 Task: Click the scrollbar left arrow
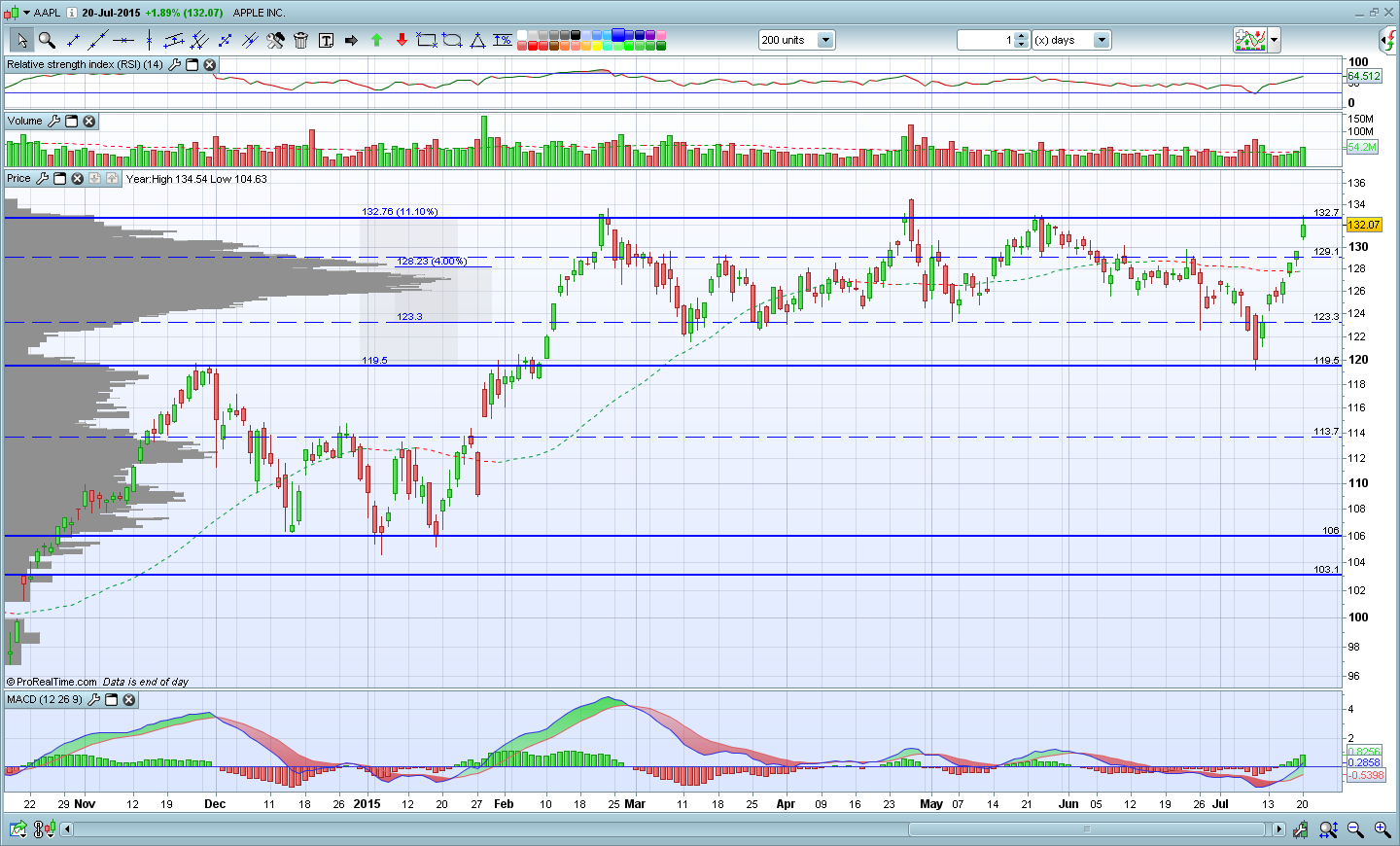pos(67,829)
